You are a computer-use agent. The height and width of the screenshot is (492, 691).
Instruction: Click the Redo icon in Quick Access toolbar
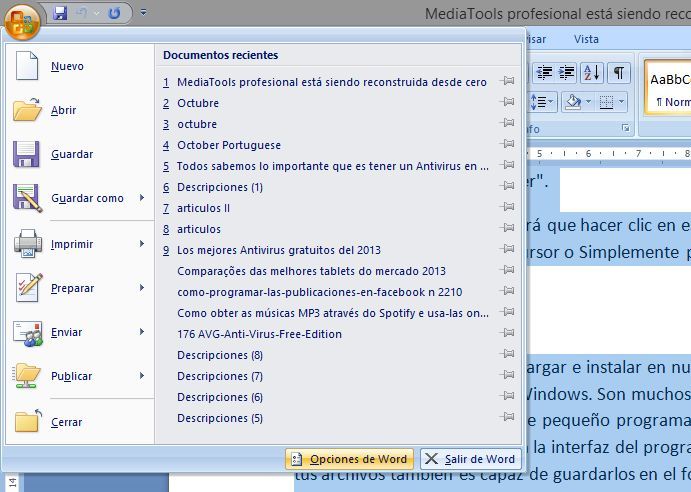click(x=114, y=13)
